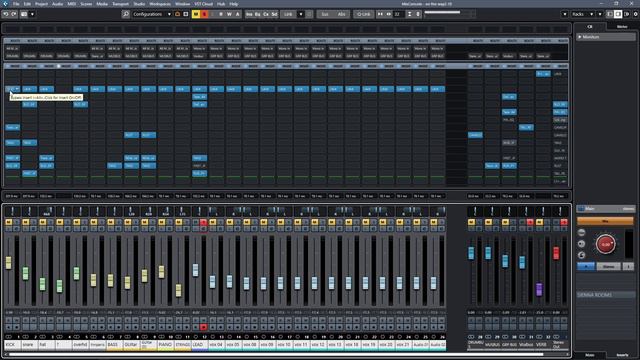Image resolution: width=640 pixels, height=360 pixels.
Task: Click the red control room level knob
Action: coord(605,244)
